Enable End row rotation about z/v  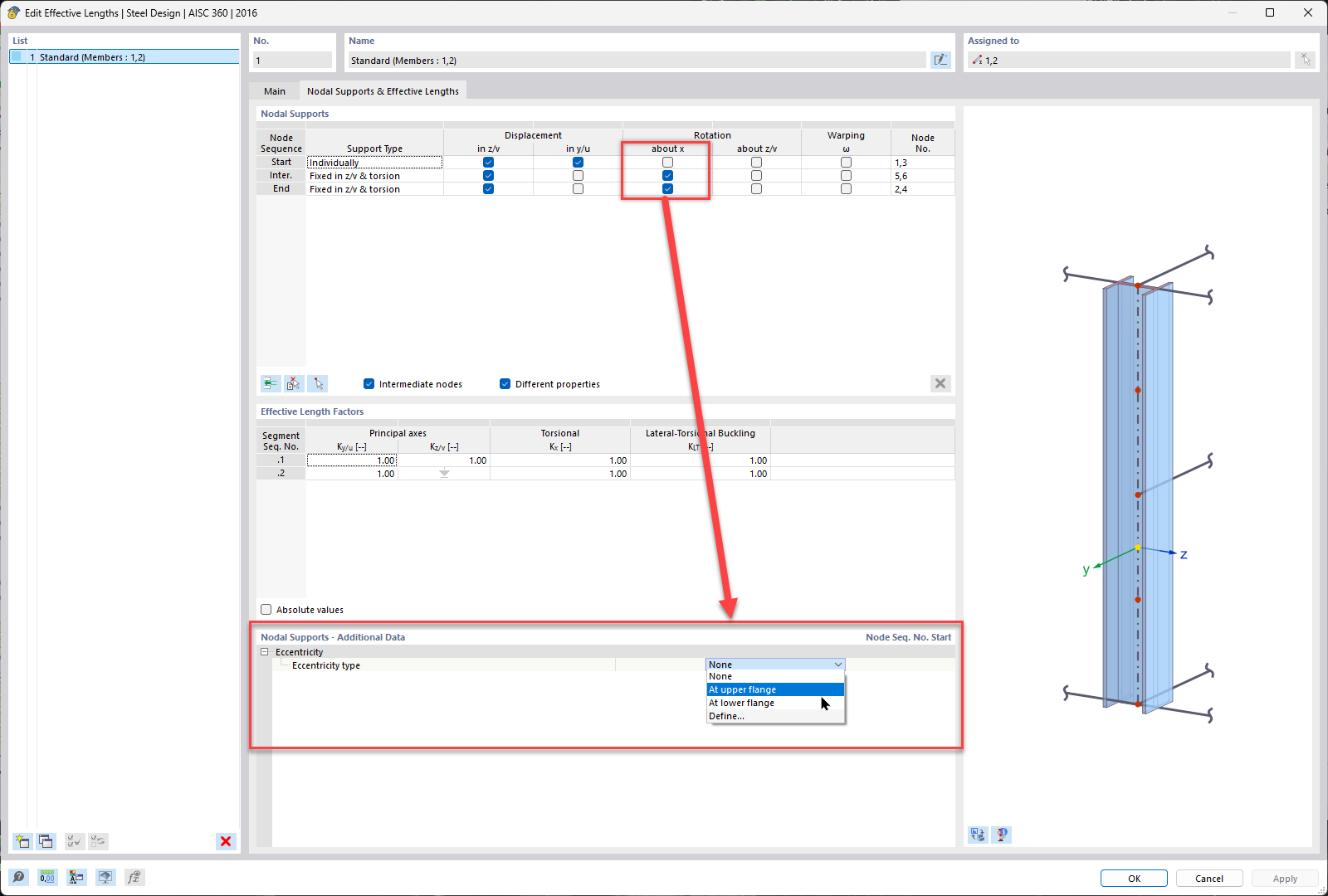pos(756,189)
